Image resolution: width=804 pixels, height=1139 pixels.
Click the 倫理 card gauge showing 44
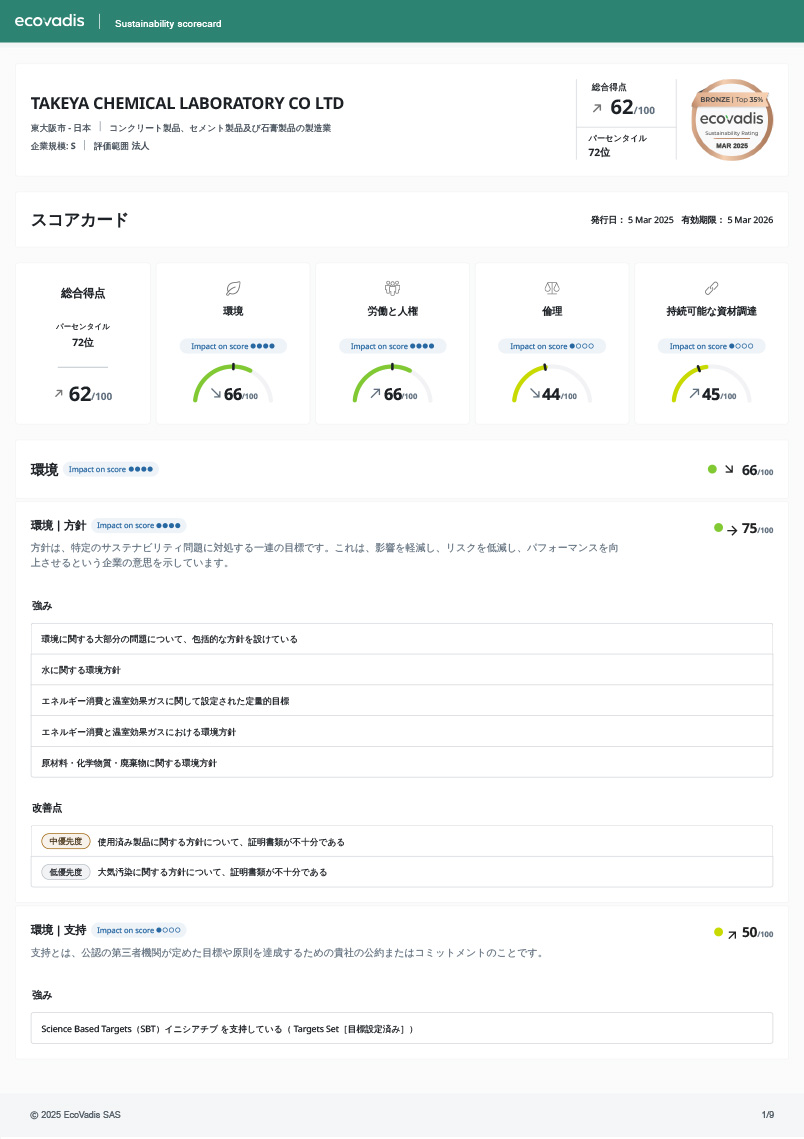tap(552, 384)
